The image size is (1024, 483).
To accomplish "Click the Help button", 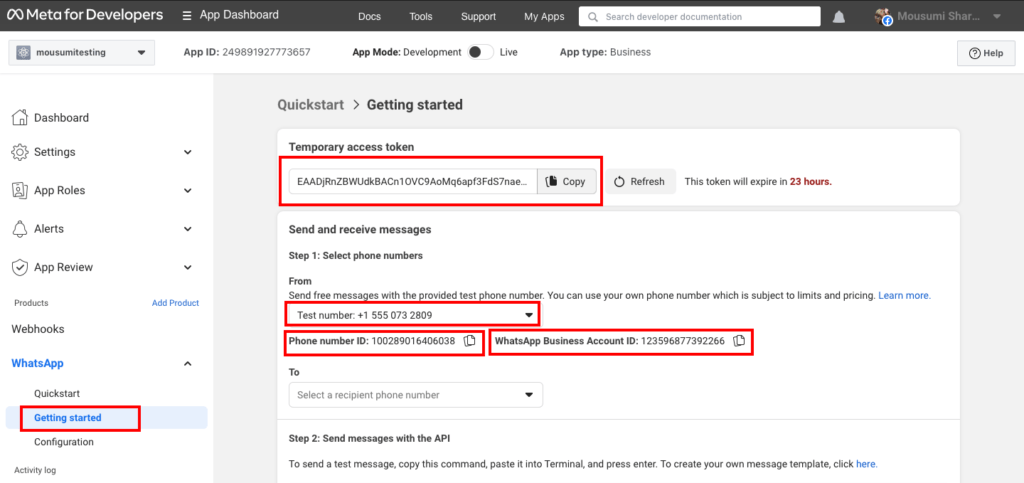I will tap(986, 53).
